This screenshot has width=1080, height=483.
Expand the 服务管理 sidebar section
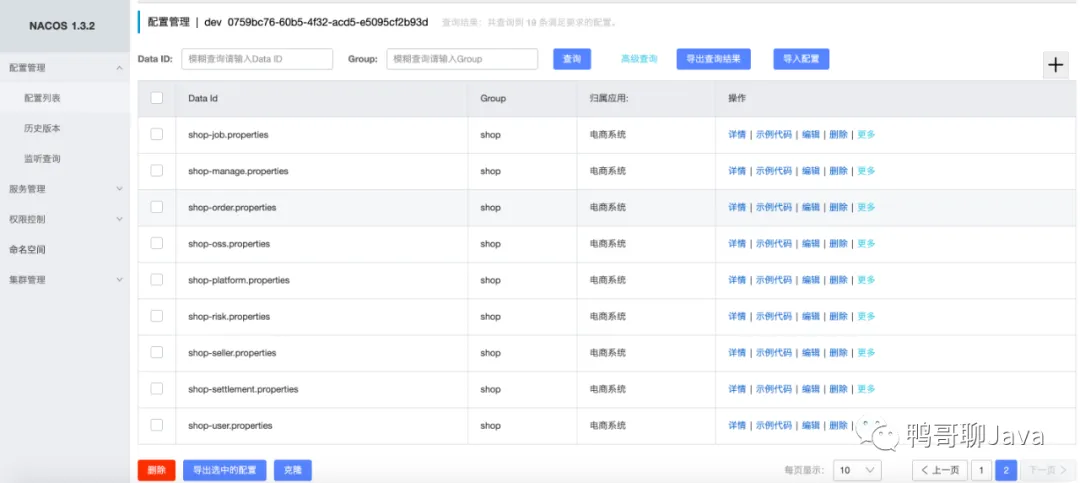click(x=119, y=189)
